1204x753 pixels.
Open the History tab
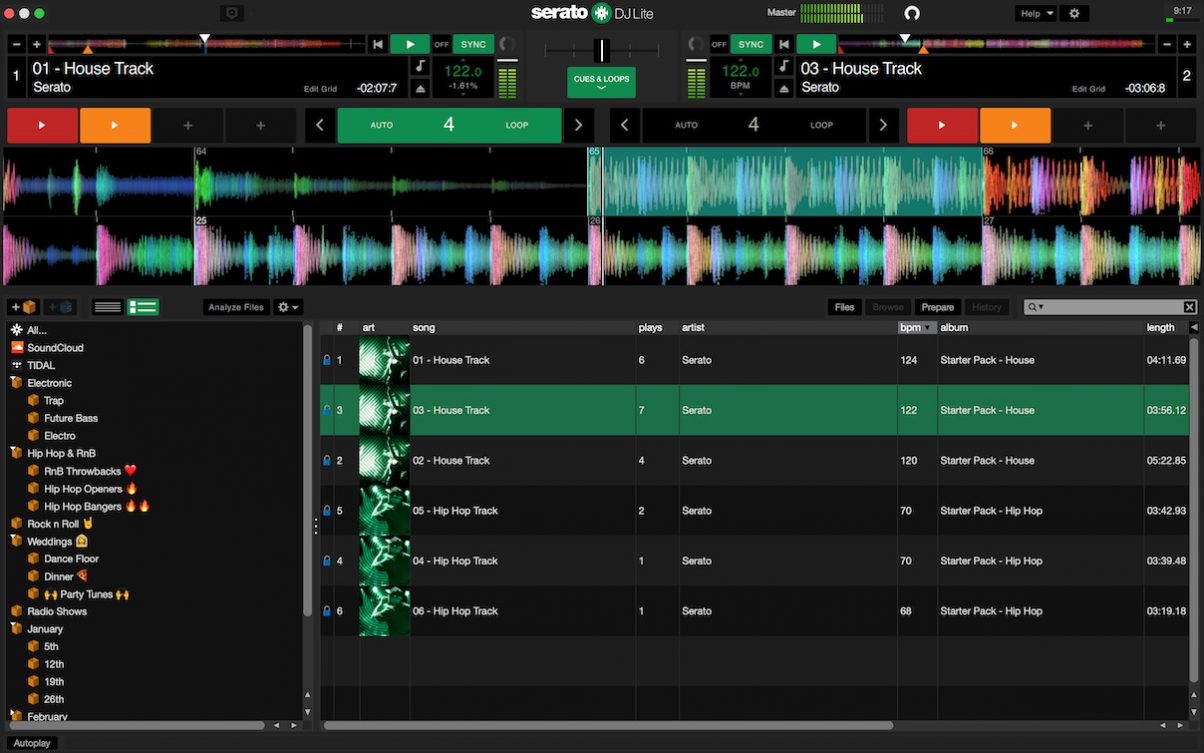(x=987, y=307)
